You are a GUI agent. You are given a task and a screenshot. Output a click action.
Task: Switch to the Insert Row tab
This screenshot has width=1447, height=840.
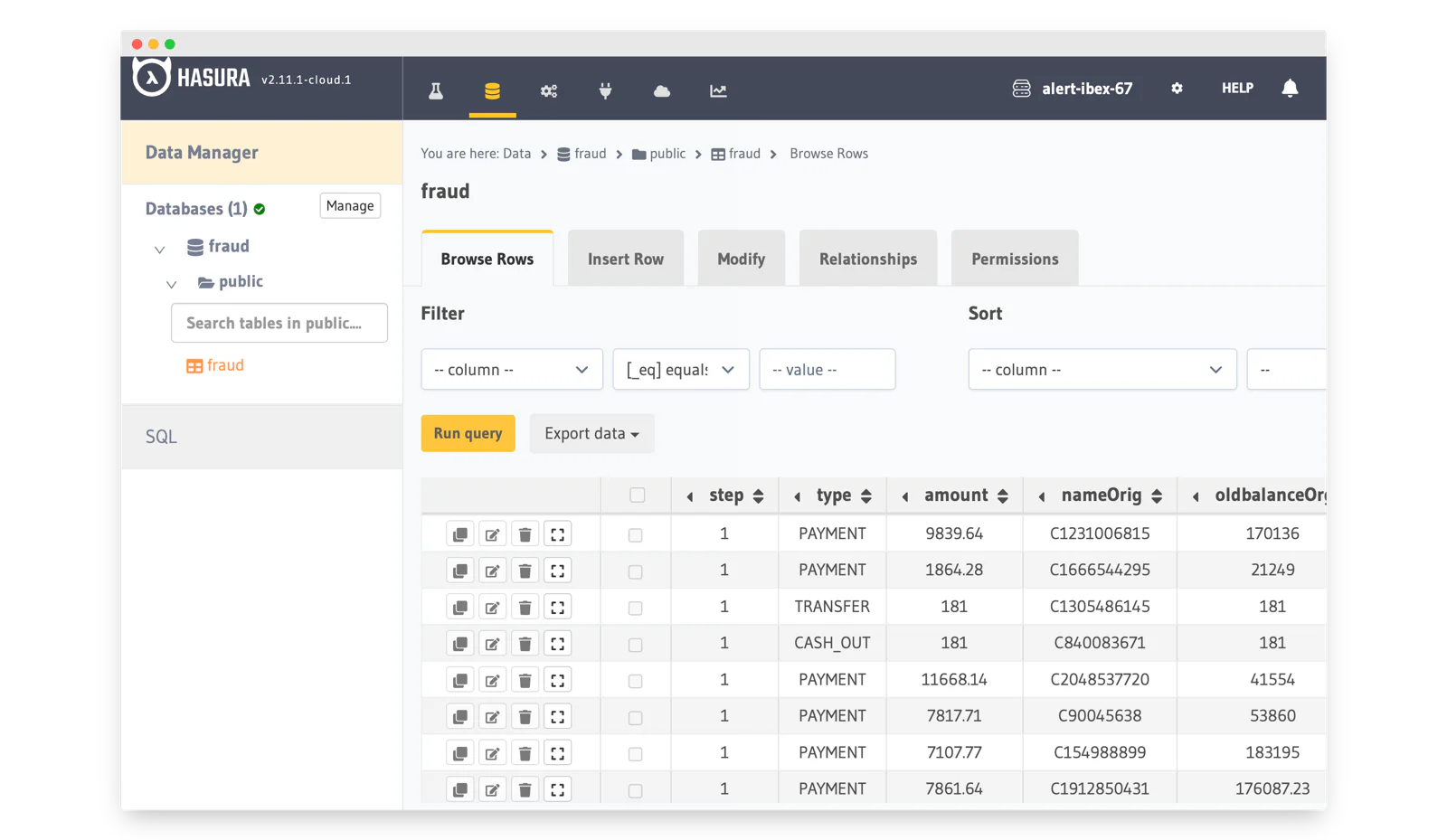(626, 259)
